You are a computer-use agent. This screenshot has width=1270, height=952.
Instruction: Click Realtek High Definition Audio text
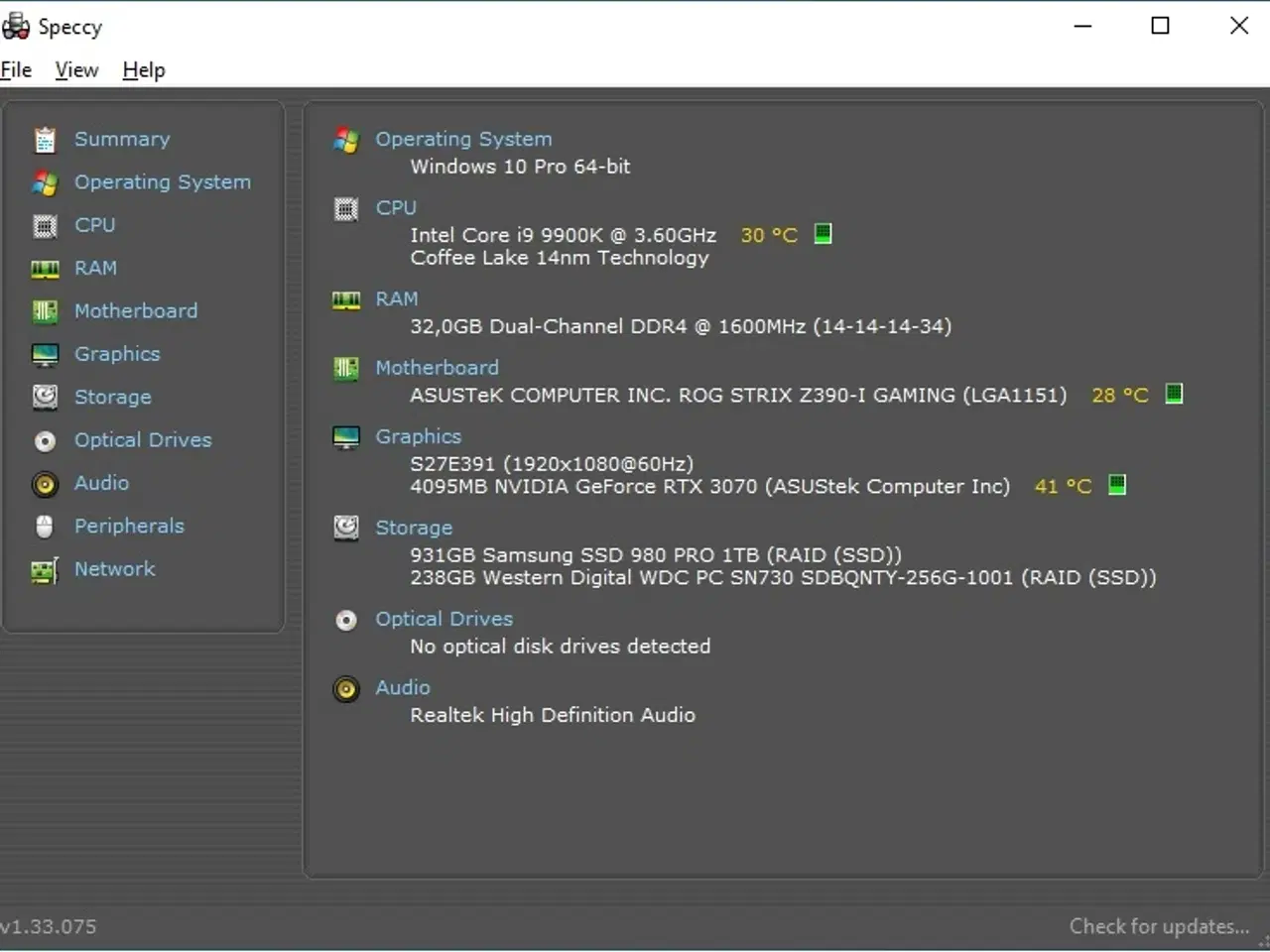553,715
